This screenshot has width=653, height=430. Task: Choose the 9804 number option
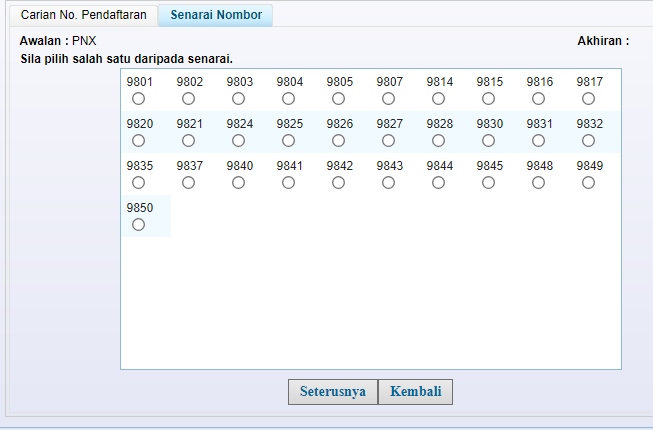point(288,99)
